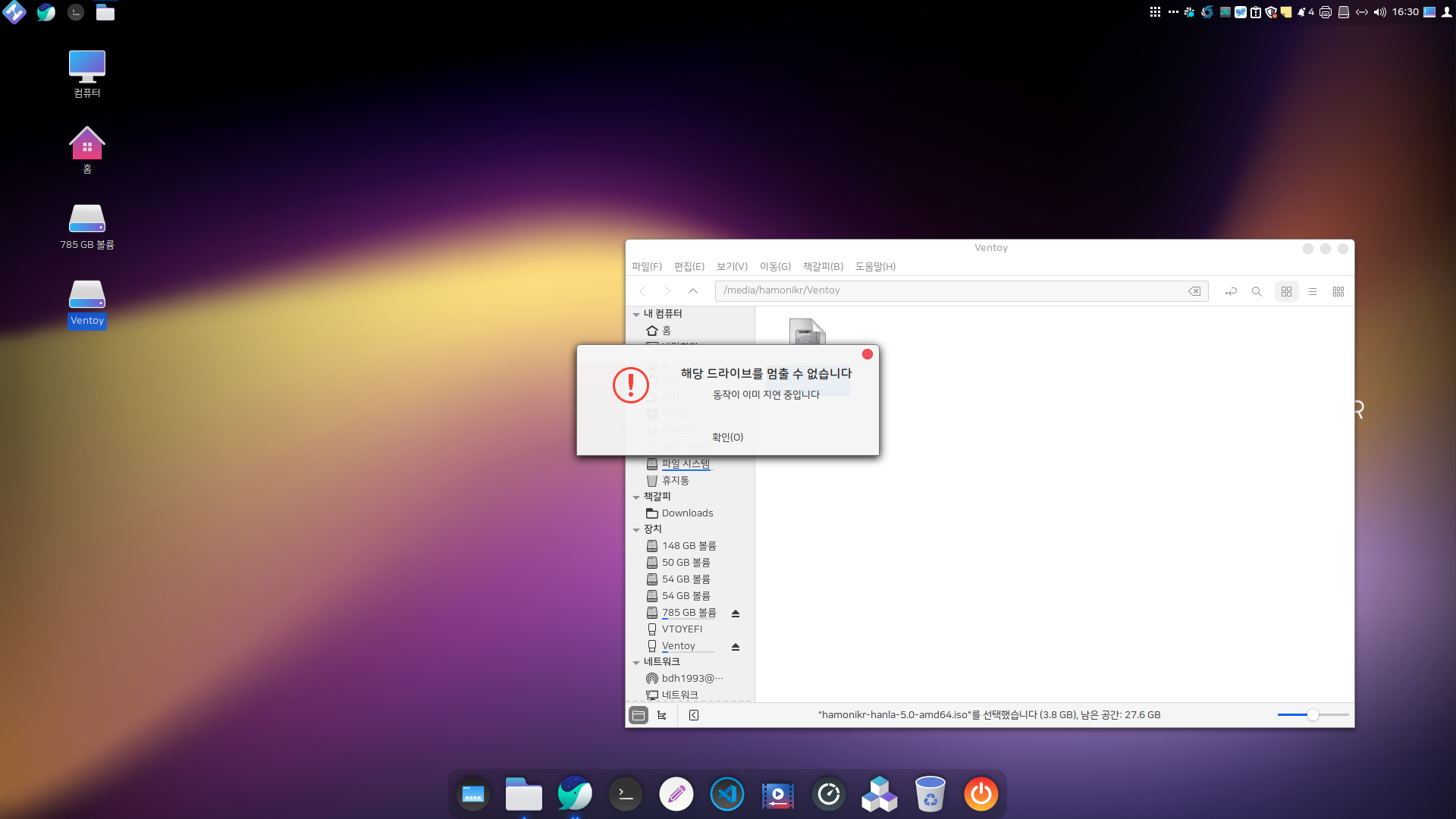Collapse the 내 컴퓨터 section
1456x819 pixels.
[636, 314]
